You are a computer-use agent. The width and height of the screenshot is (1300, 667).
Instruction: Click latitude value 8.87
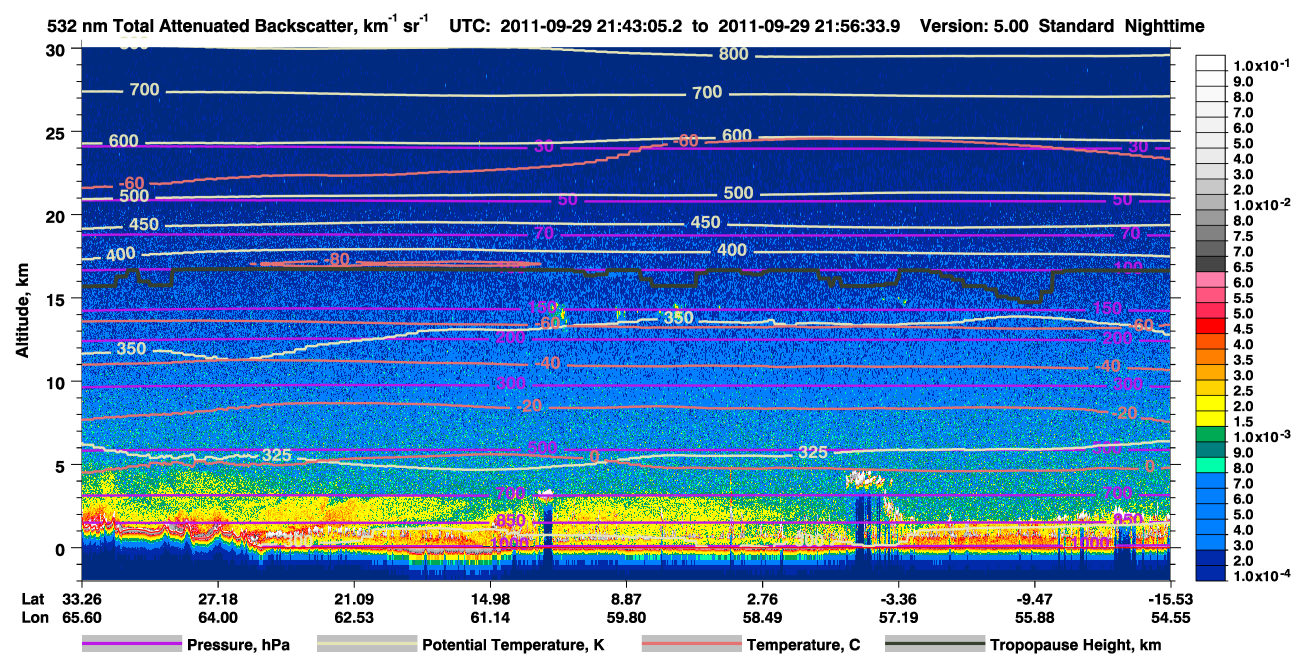[x=626, y=599]
